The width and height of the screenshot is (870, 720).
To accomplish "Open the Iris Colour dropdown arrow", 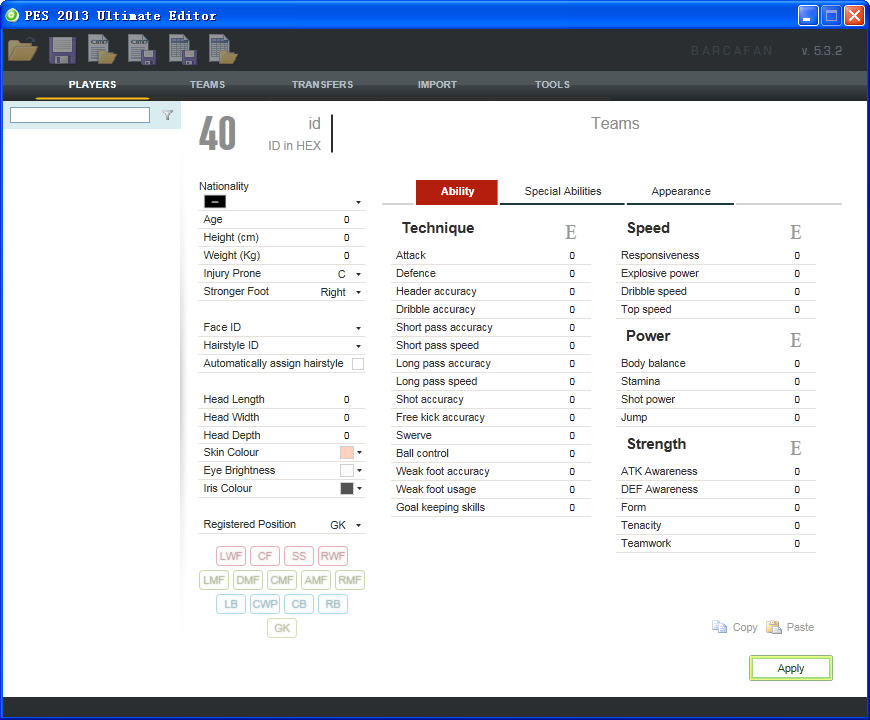I will coord(360,488).
